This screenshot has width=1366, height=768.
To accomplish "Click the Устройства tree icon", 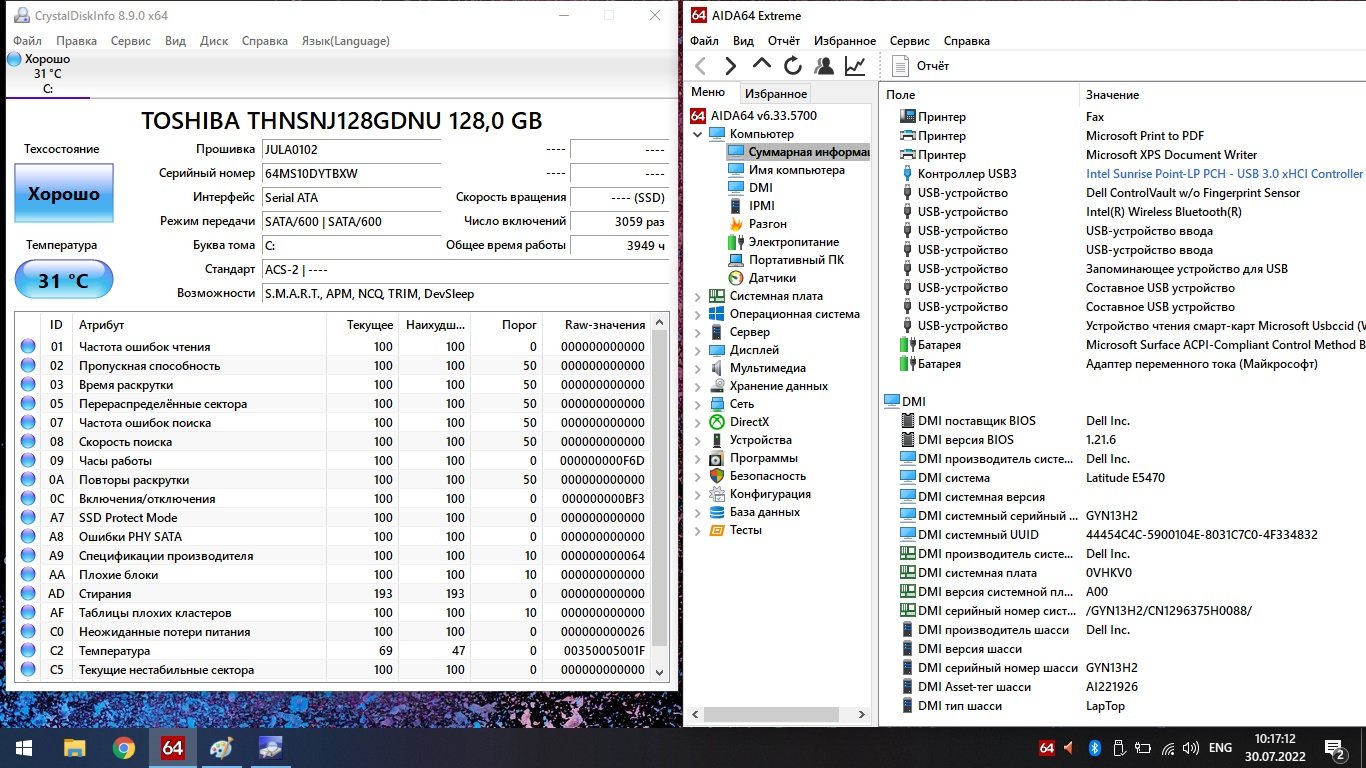I will pos(717,440).
